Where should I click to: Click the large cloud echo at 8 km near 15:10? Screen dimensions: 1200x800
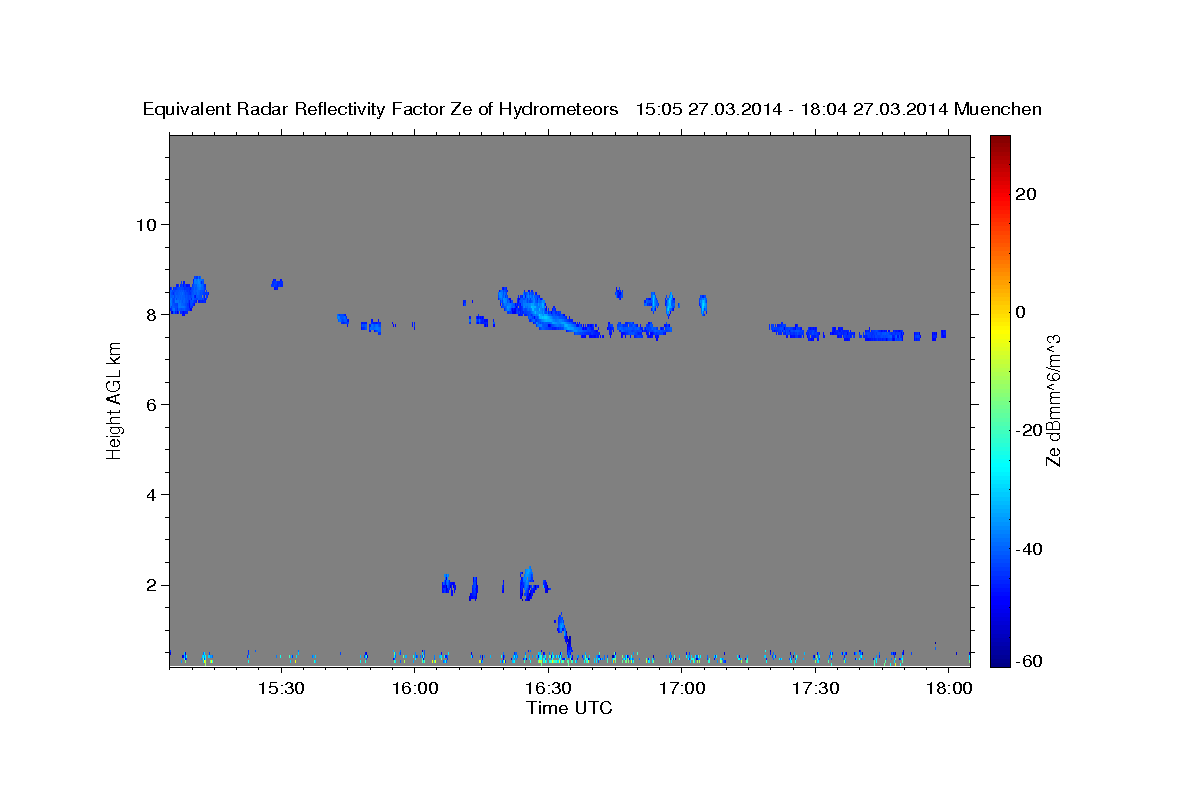tap(187, 296)
